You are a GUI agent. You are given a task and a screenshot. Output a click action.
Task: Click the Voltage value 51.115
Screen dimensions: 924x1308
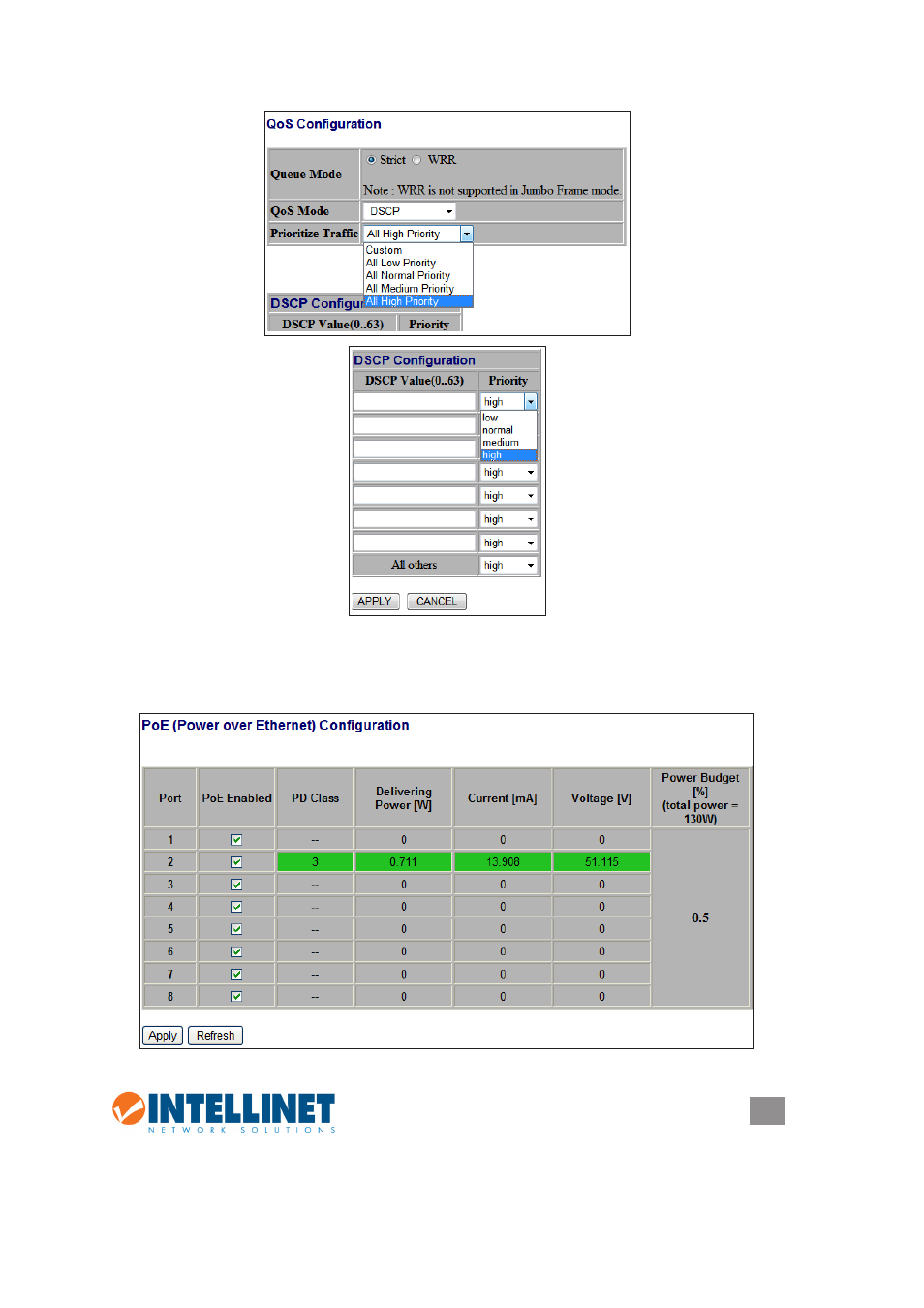pos(601,862)
